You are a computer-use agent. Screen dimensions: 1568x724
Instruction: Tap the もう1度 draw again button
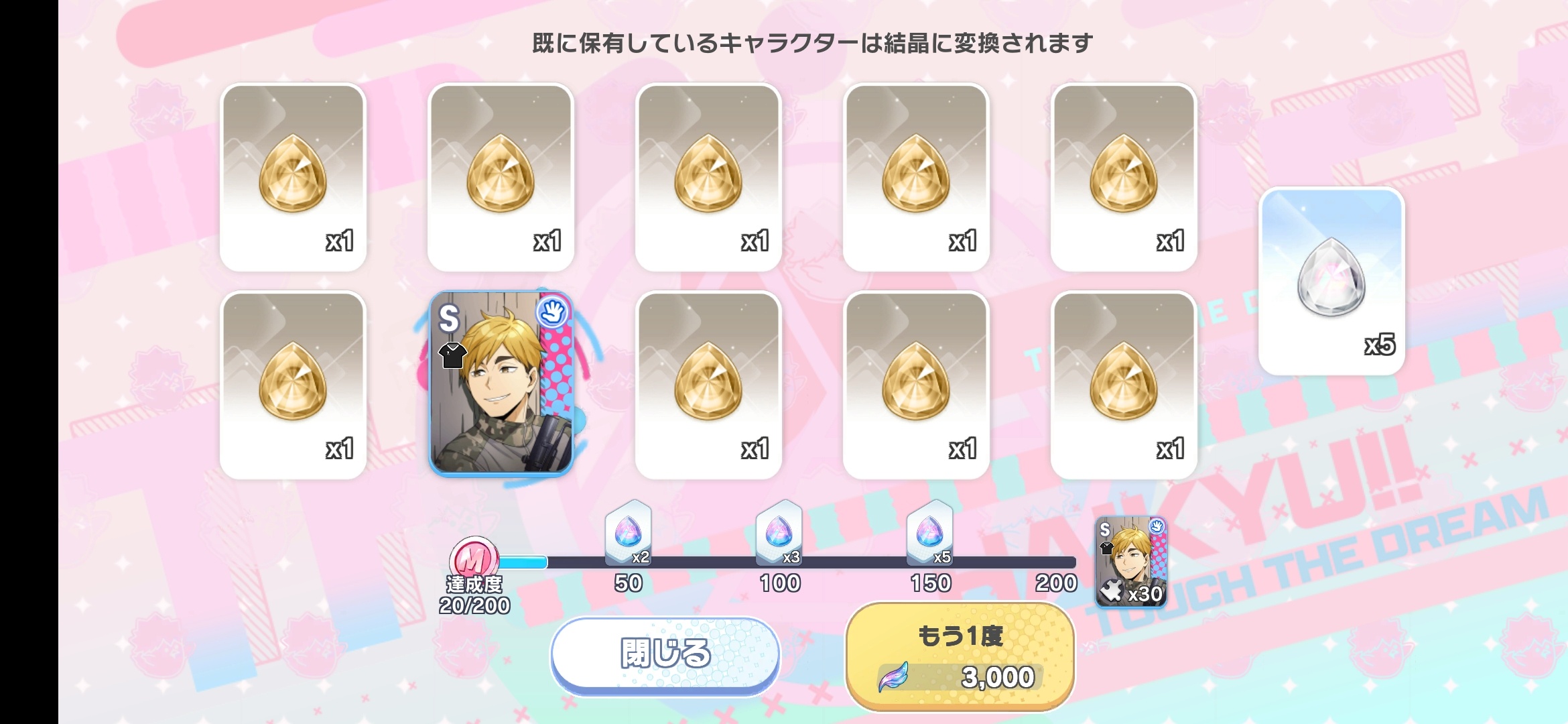tap(960, 656)
